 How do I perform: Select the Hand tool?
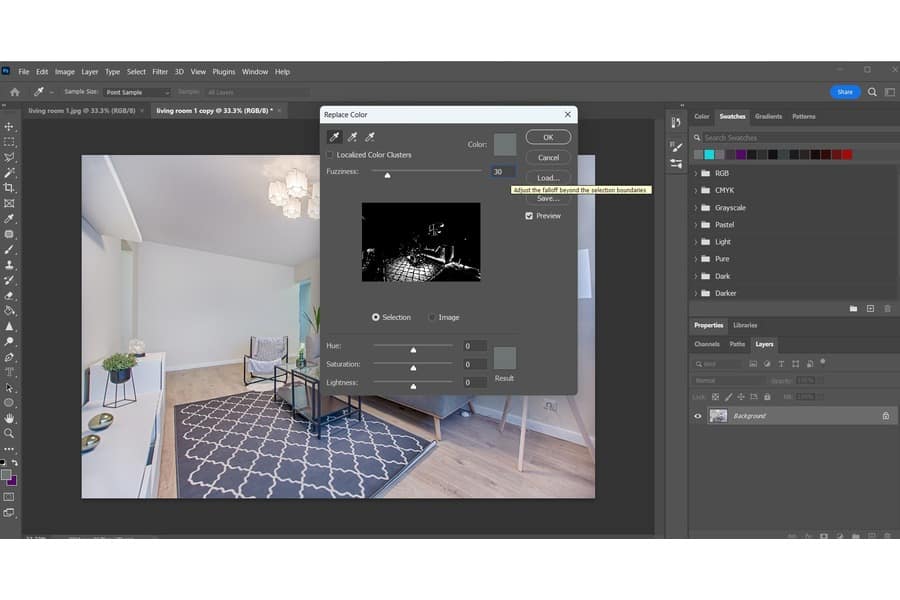click(x=9, y=418)
